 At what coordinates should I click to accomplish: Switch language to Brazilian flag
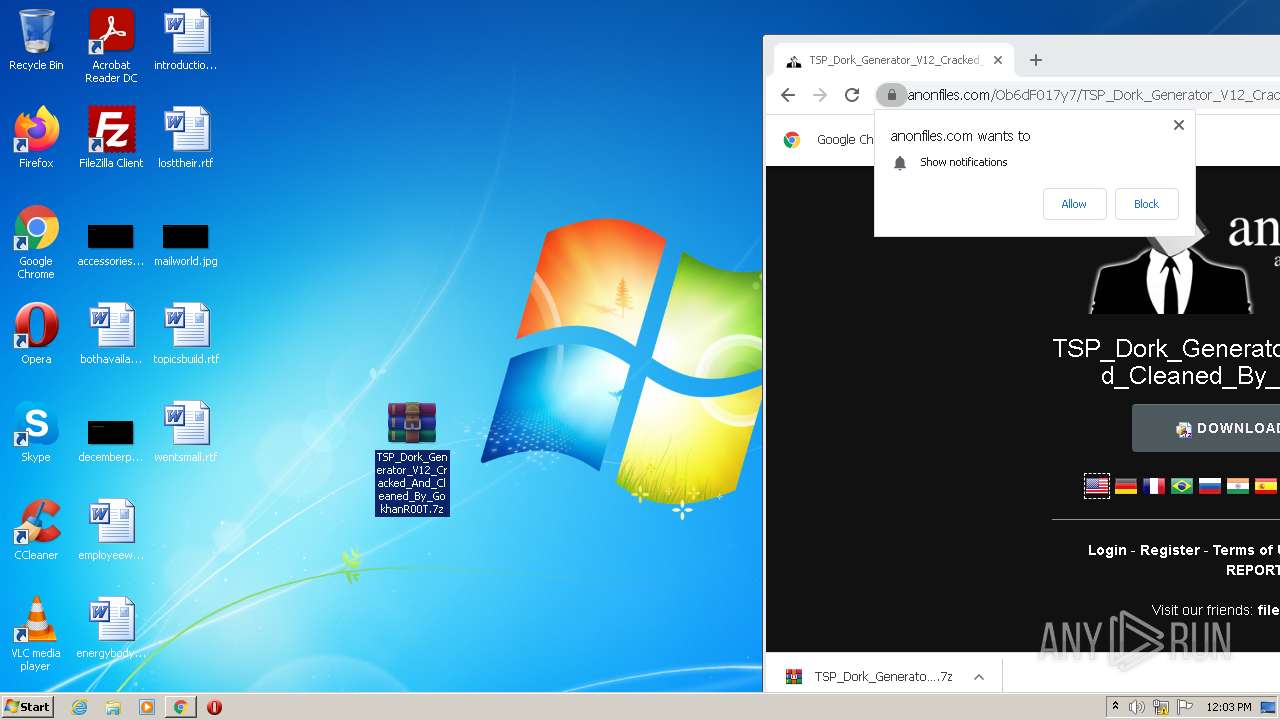1182,486
